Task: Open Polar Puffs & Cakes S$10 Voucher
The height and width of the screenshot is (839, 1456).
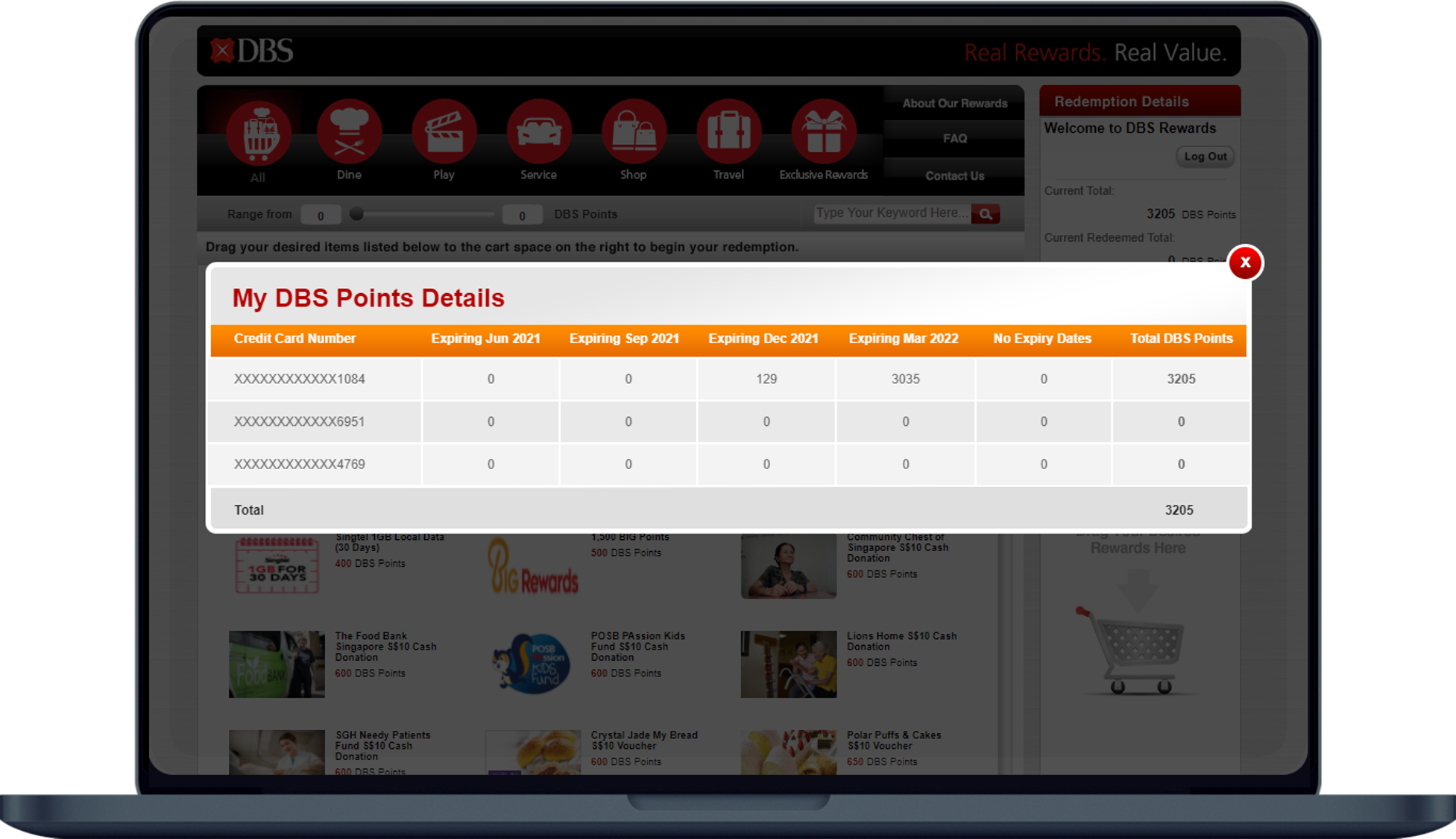Action: click(x=894, y=741)
